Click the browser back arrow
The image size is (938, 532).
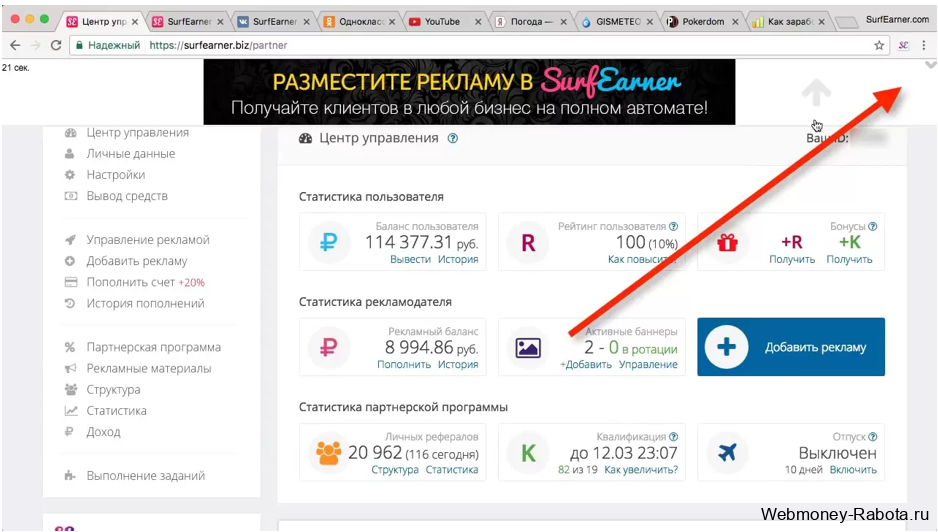coord(15,45)
